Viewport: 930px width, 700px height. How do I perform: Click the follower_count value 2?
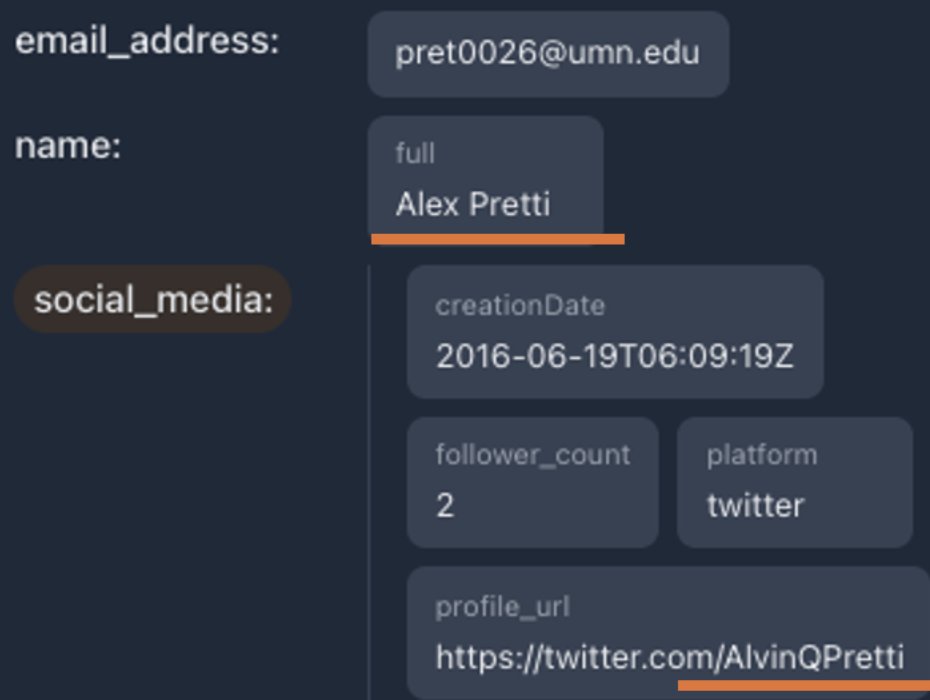[445, 505]
